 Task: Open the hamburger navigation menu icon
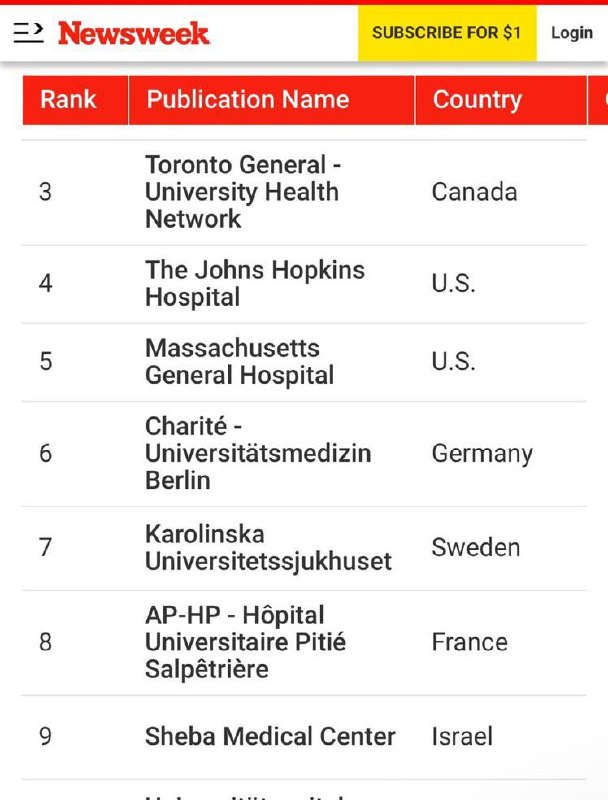tap(28, 33)
